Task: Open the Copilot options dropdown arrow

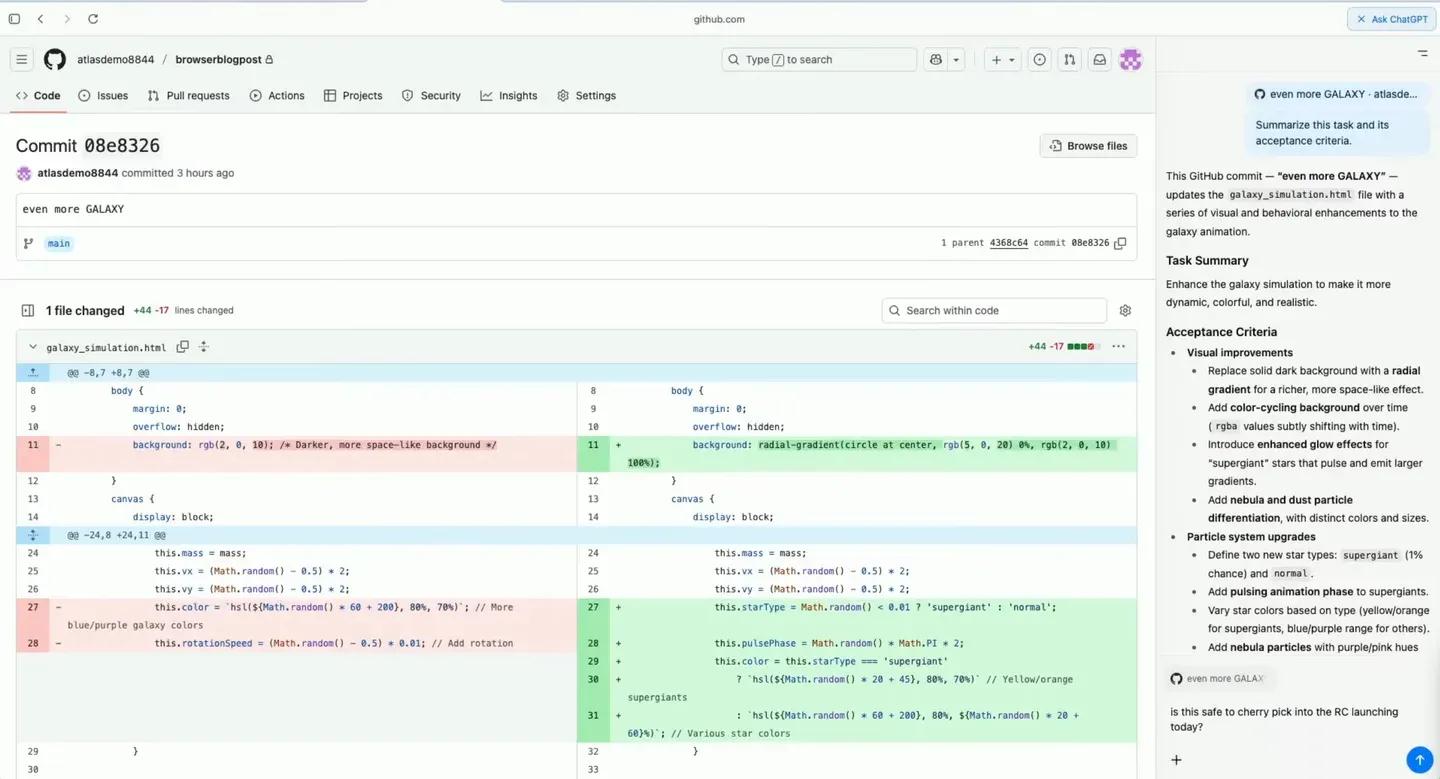Action: [955, 59]
